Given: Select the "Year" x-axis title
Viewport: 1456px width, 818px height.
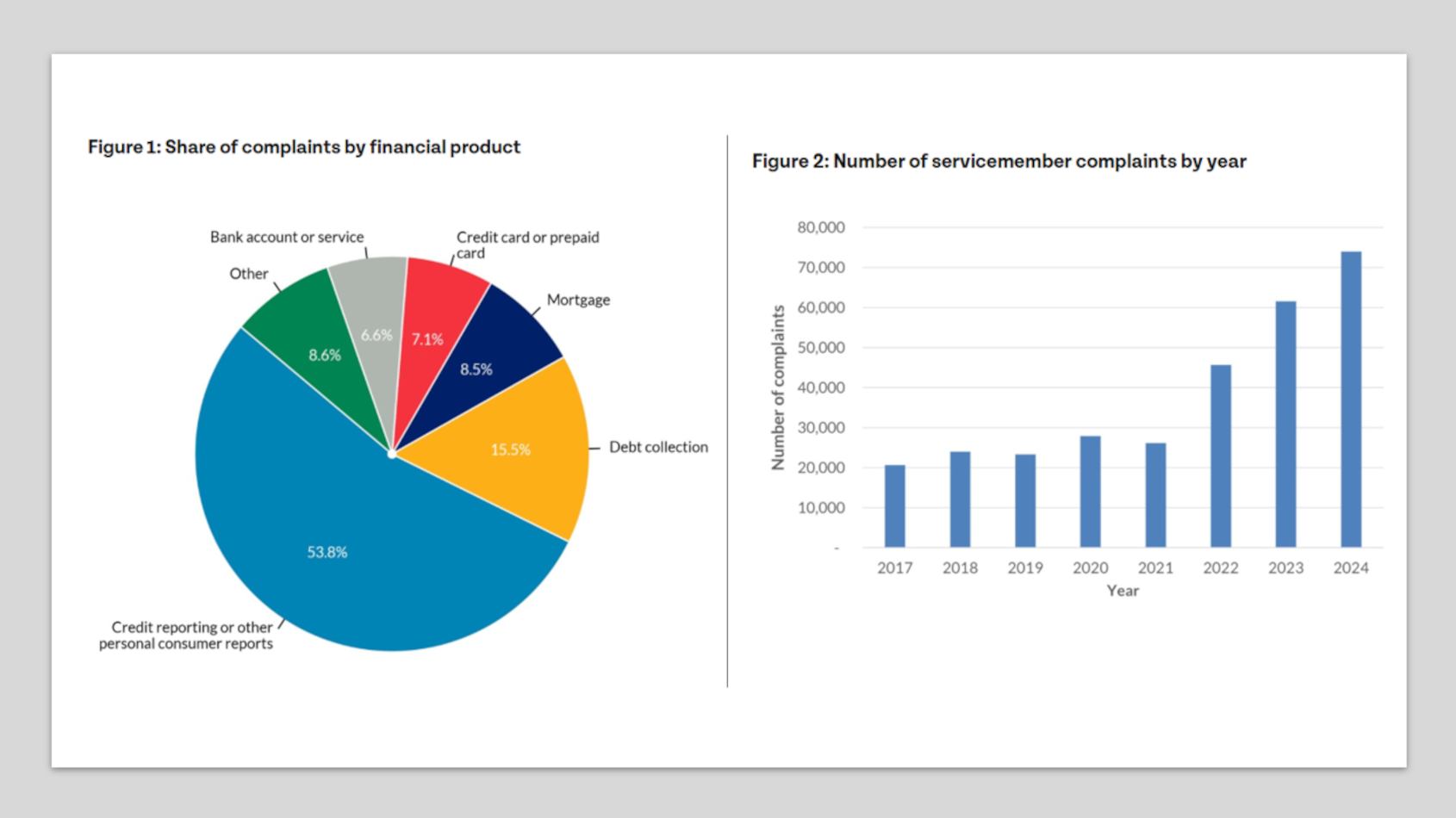Looking at the screenshot, I should click(x=1123, y=591).
